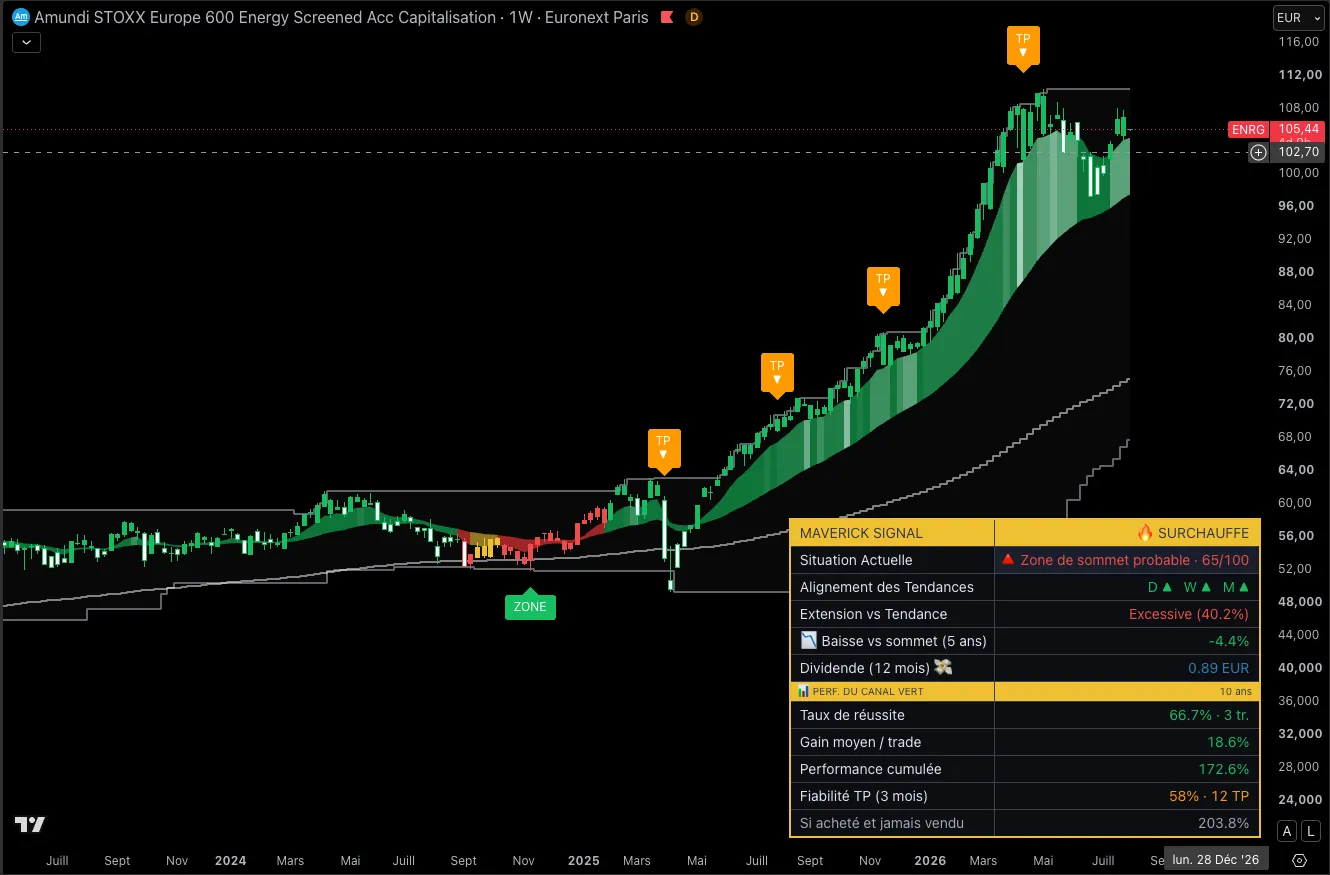Click the plus icon beside price 102,70
This screenshot has width=1330, height=875.
pyautogui.click(x=1258, y=152)
